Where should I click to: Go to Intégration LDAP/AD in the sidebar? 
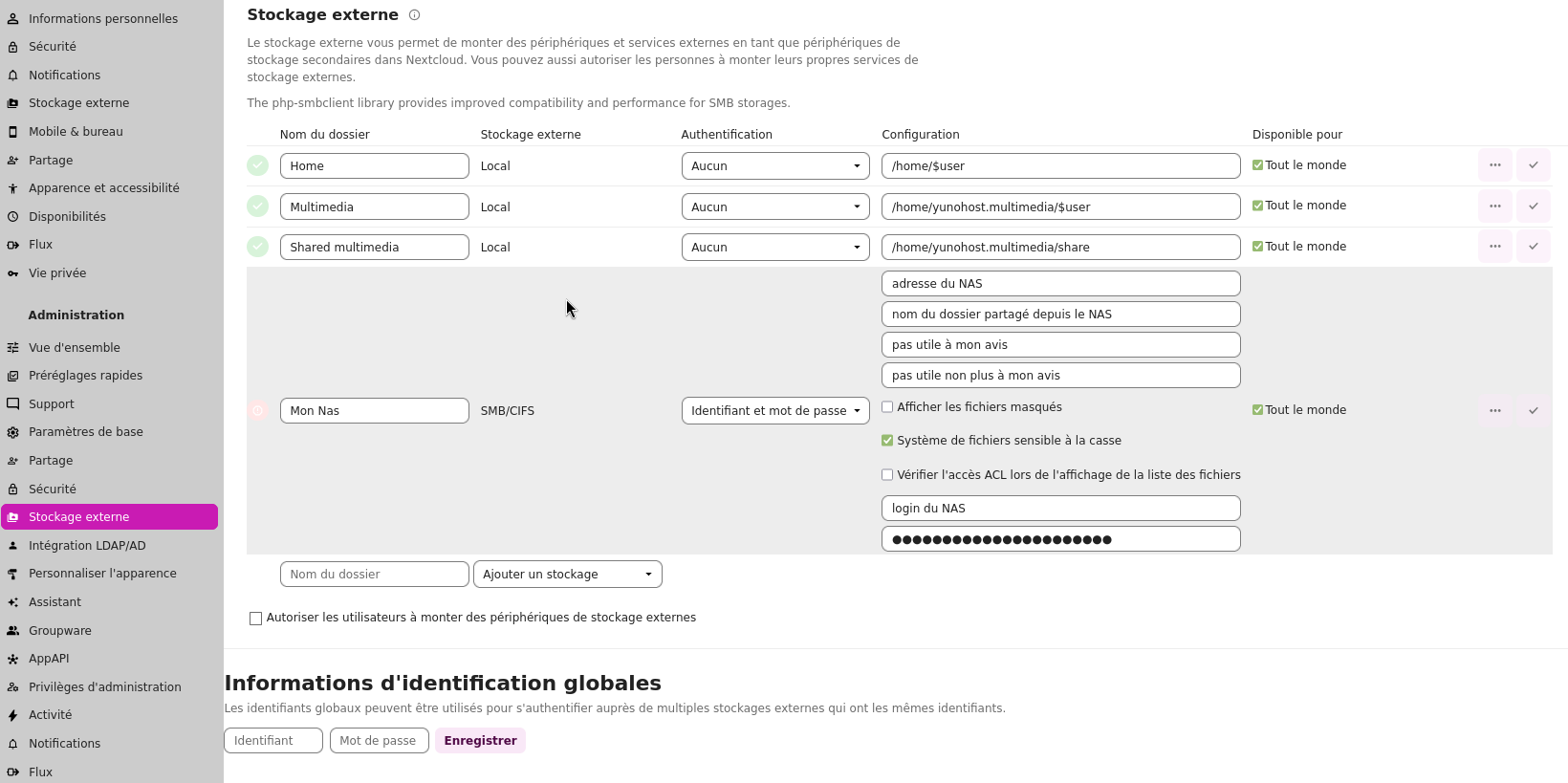tap(87, 546)
